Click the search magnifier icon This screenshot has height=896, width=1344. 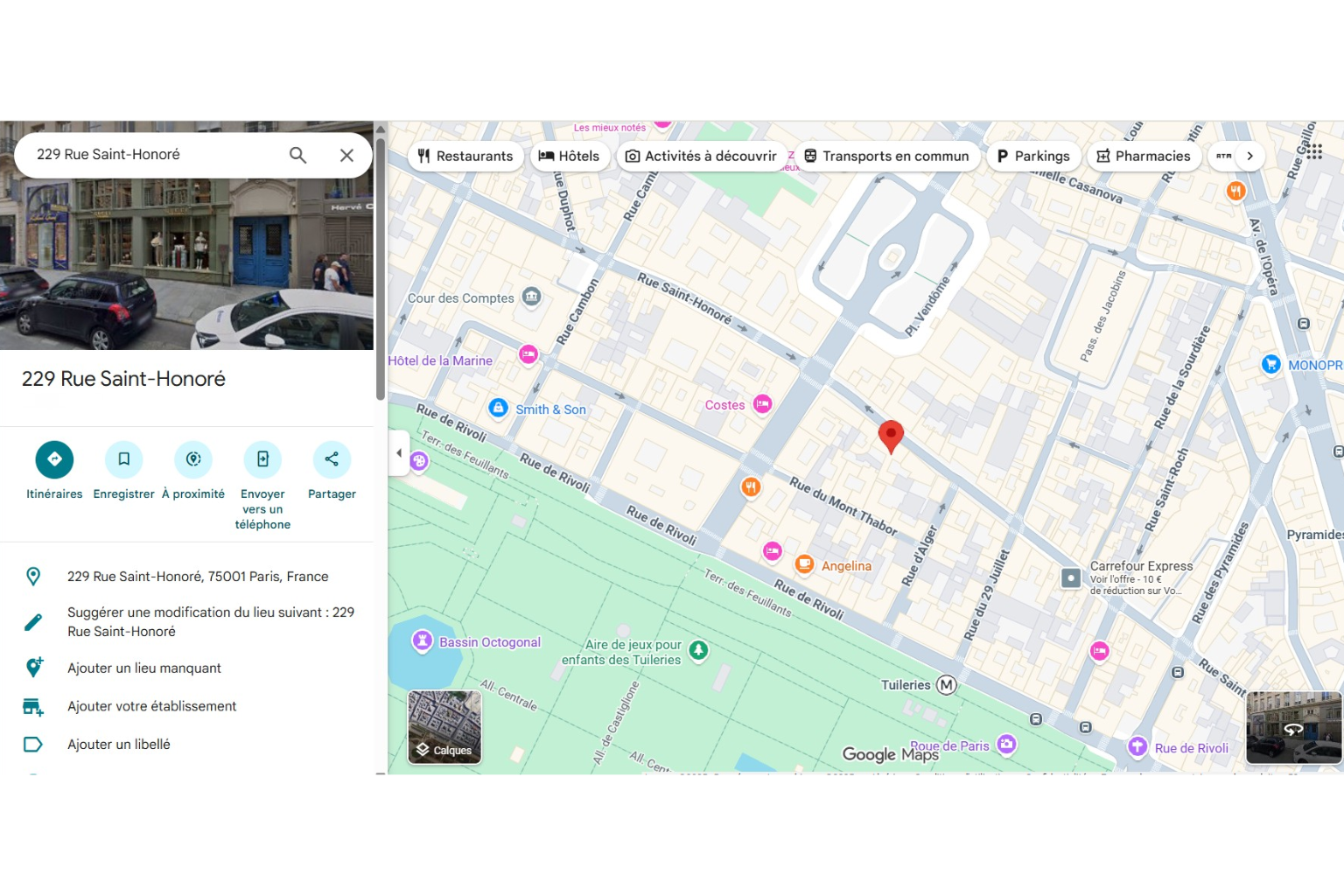[297, 155]
